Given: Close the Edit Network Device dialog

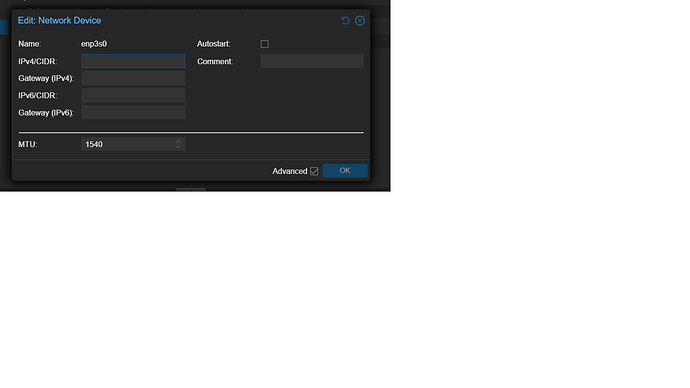Looking at the screenshot, I should pos(360,21).
